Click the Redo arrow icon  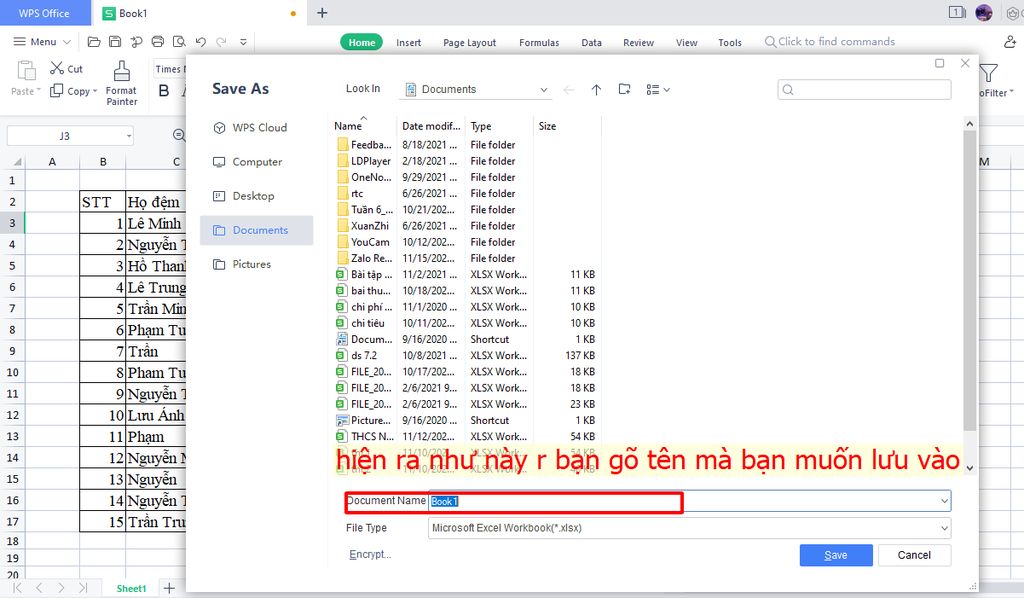click(x=221, y=42)
